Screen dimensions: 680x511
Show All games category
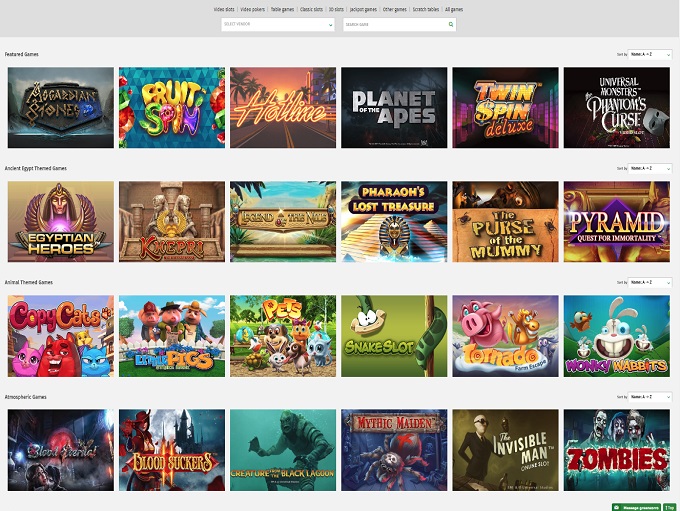tap(453, 8)
